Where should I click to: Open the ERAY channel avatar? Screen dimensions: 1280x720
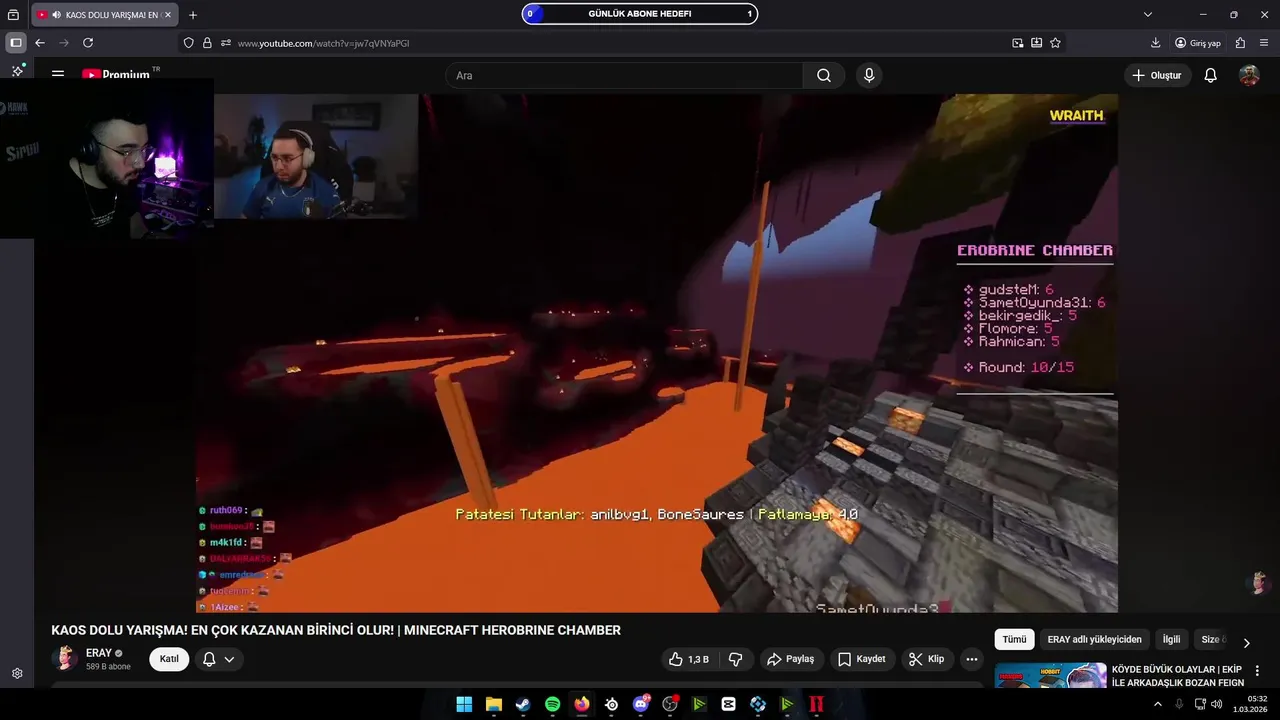point(65,658)
